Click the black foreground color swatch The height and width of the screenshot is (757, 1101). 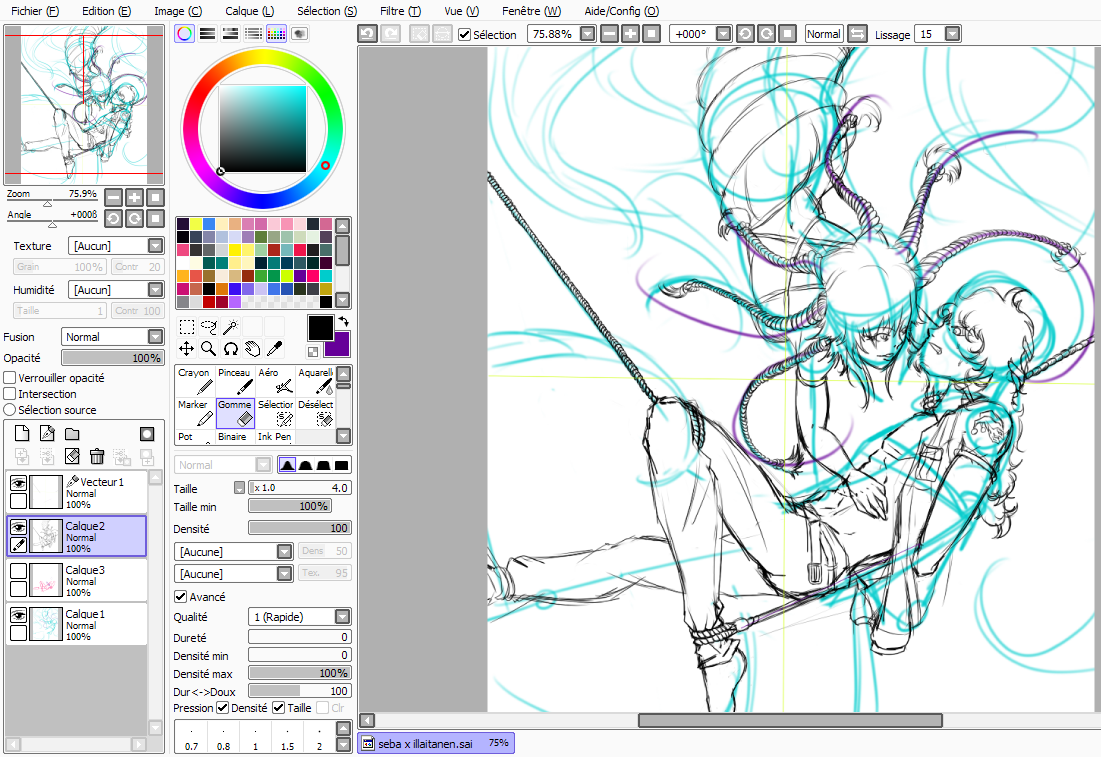coord(320,328)
